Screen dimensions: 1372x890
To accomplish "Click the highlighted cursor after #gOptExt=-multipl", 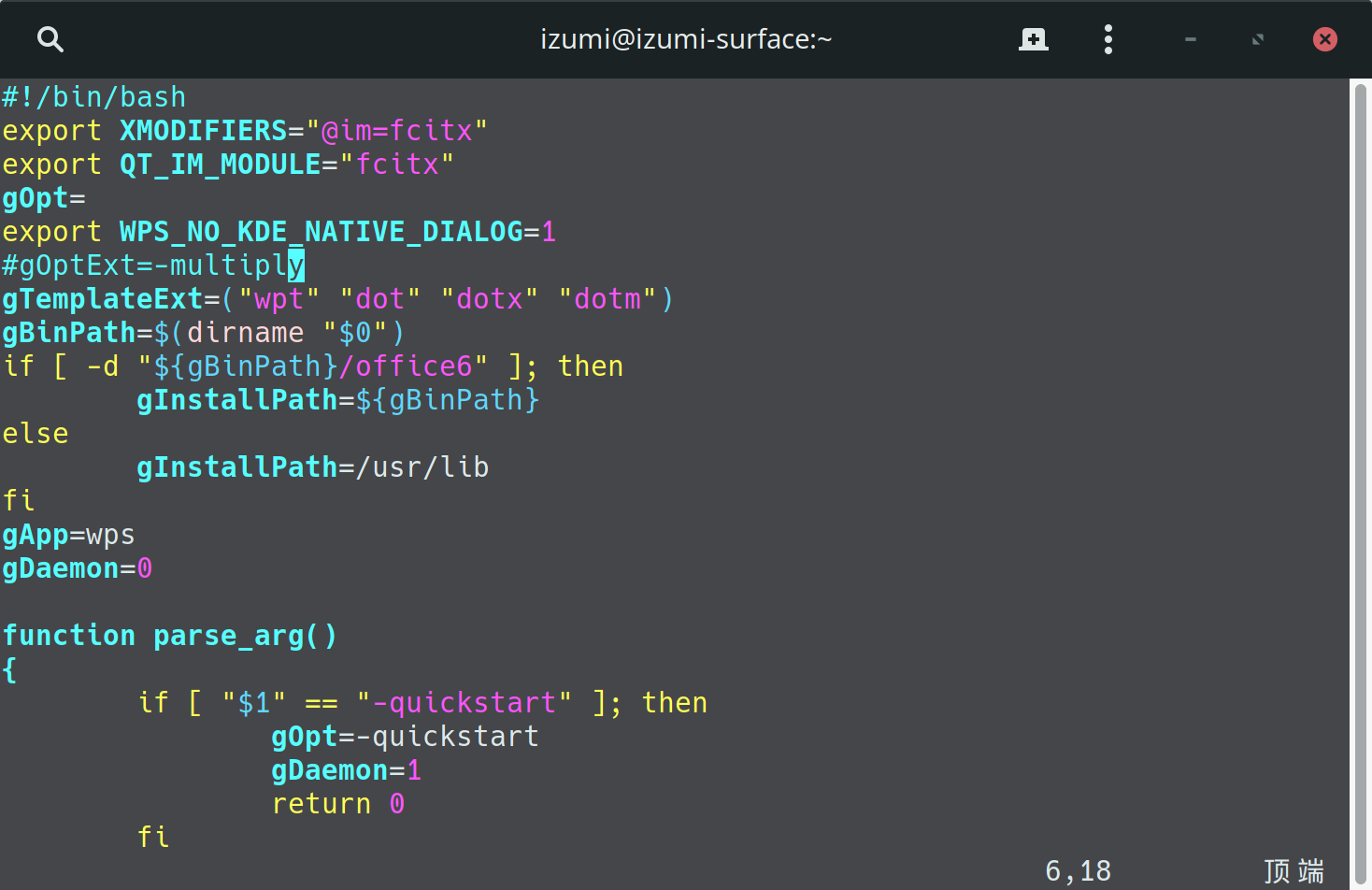I will 296,266.
